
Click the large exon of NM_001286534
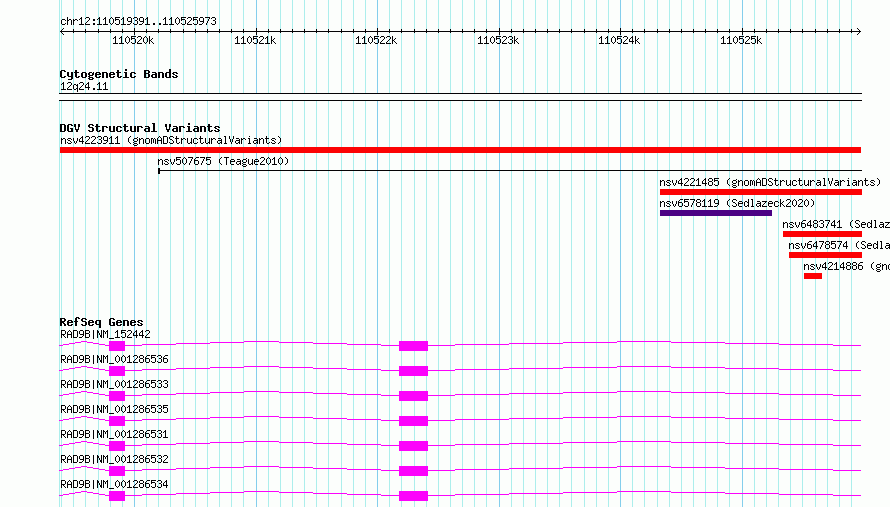click(x=413, y=496)
